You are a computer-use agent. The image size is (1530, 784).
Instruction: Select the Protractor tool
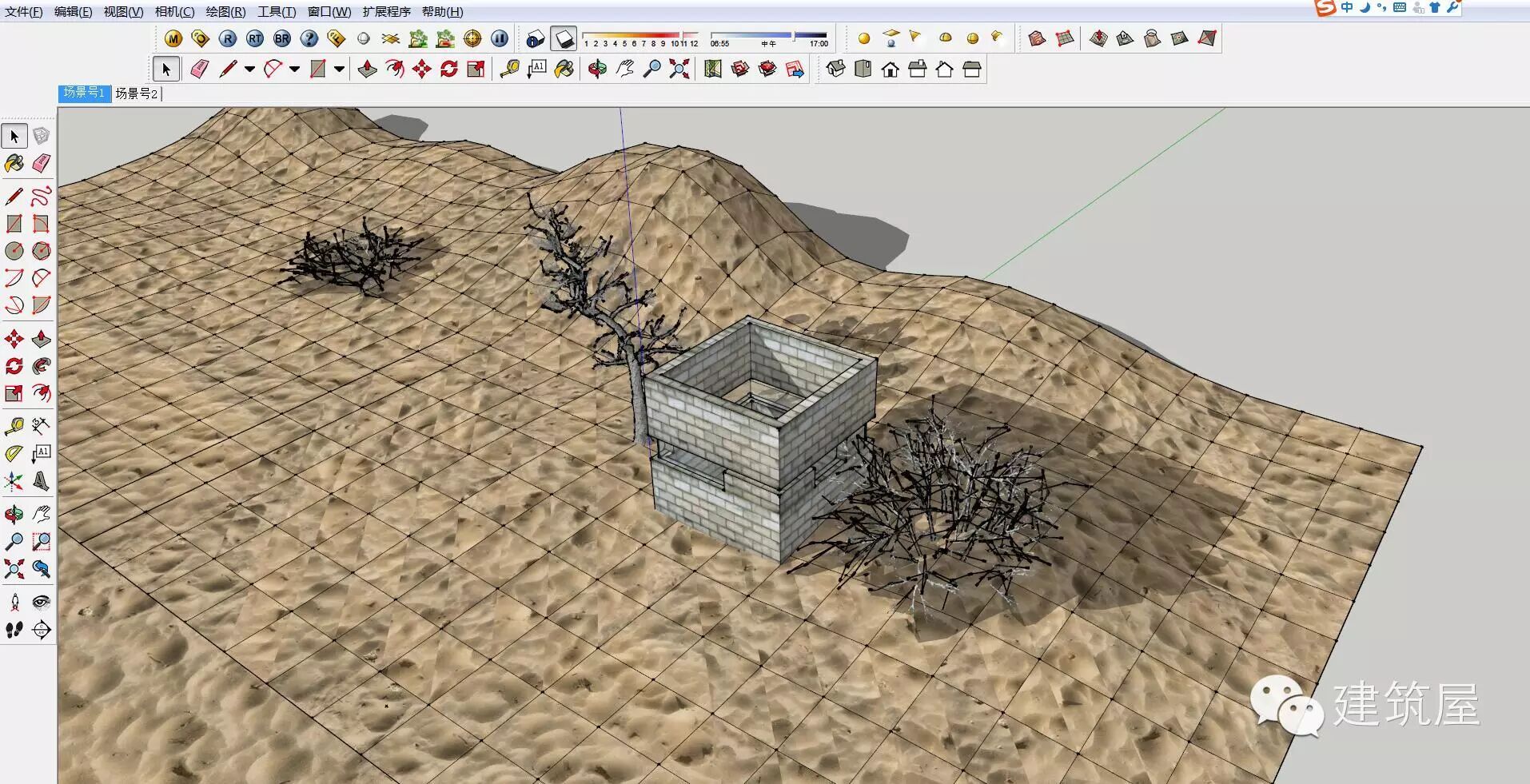click(x=14, y=454)
